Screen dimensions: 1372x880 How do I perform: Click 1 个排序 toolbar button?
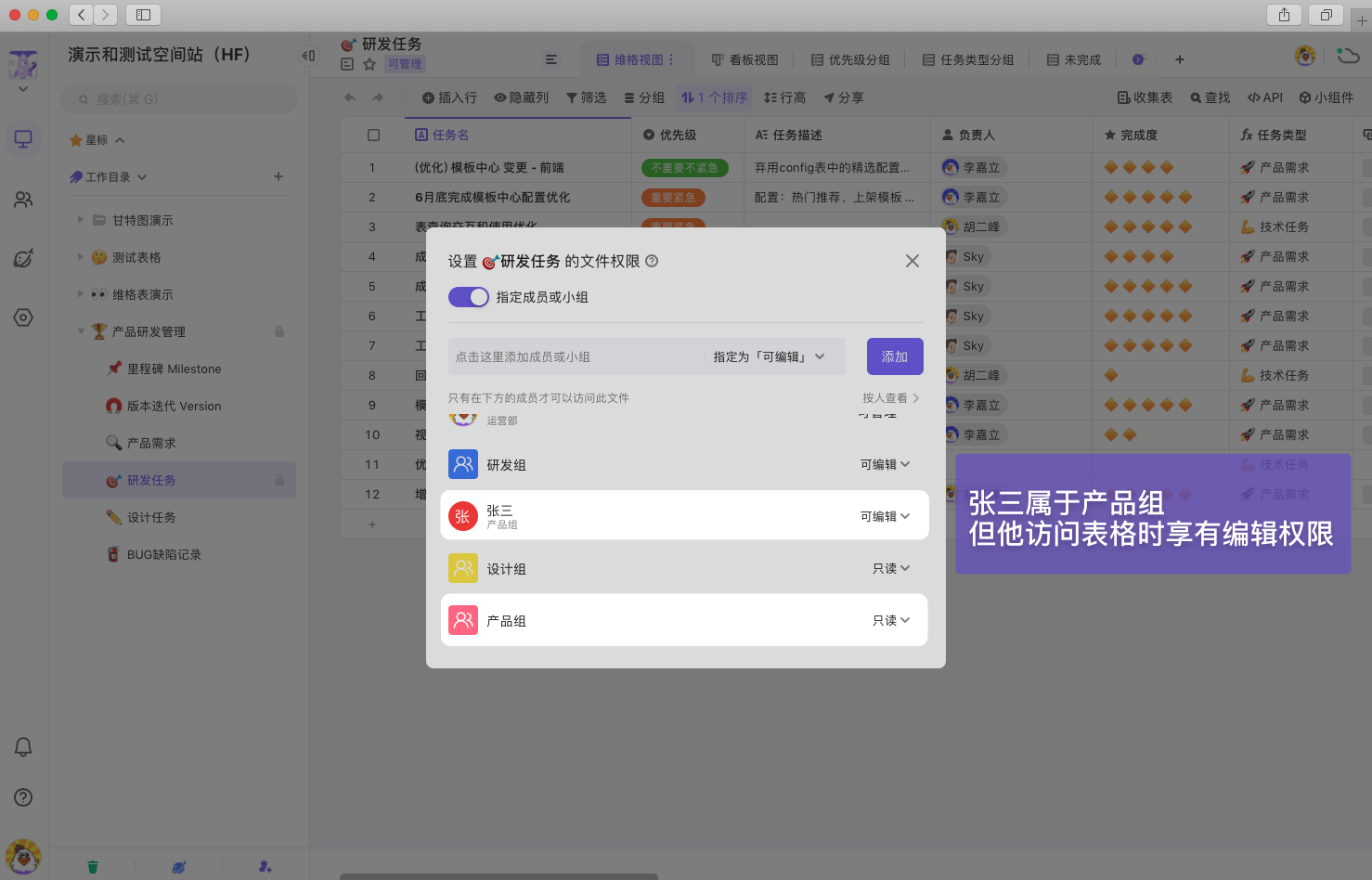click(715, 97)
